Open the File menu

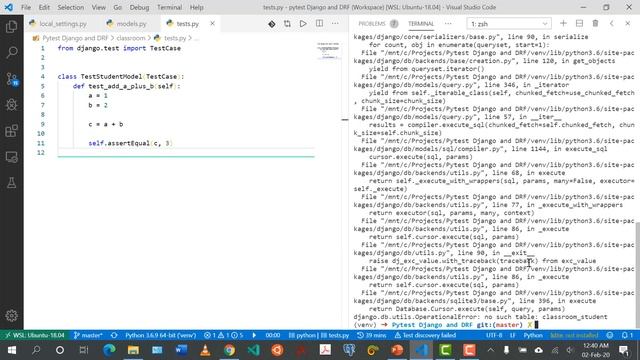pyautogui.click(x=26, y=7)
